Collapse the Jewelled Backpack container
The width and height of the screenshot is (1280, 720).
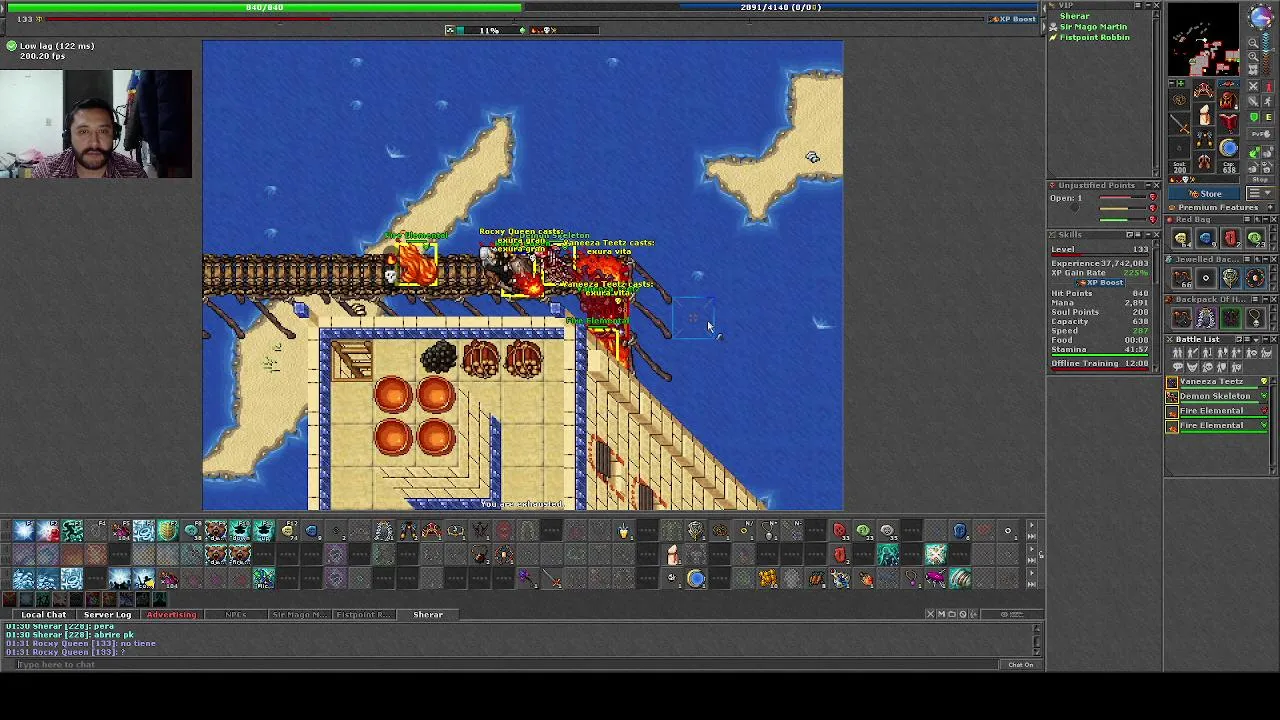(1266, 259)
